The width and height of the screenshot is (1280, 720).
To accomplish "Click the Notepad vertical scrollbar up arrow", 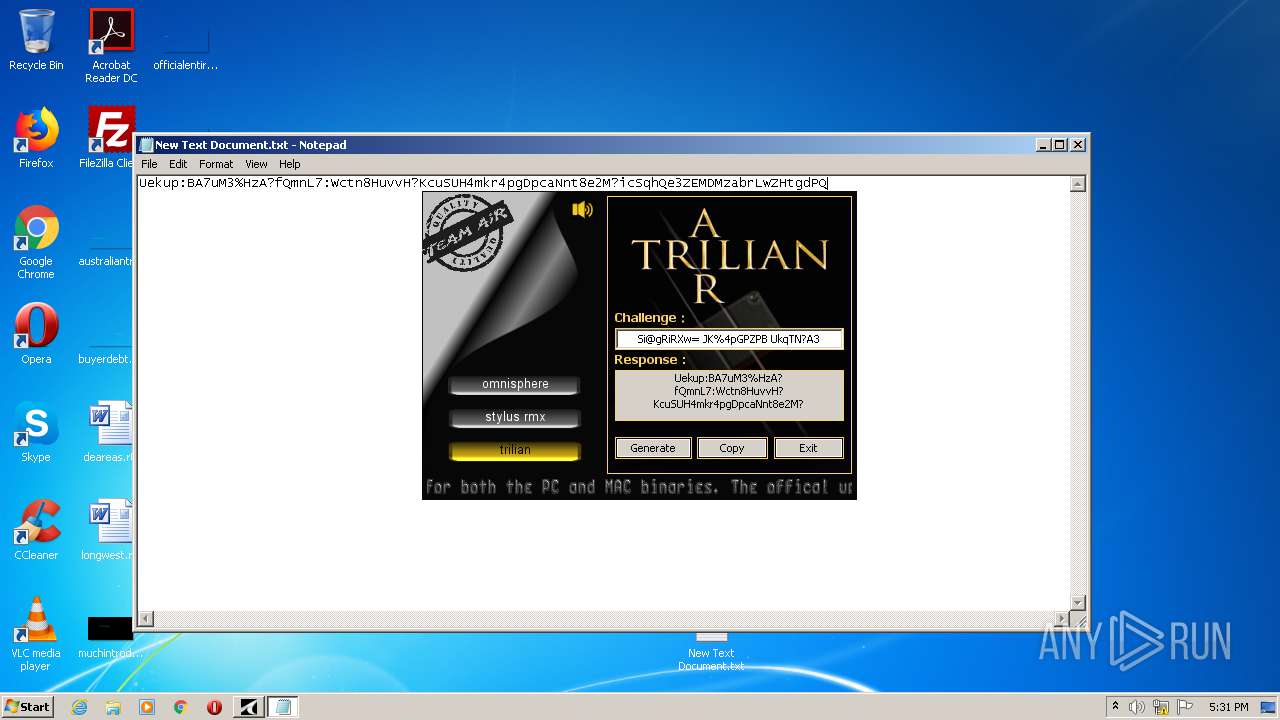I will pyautogui.click(x=1078, y=184).
